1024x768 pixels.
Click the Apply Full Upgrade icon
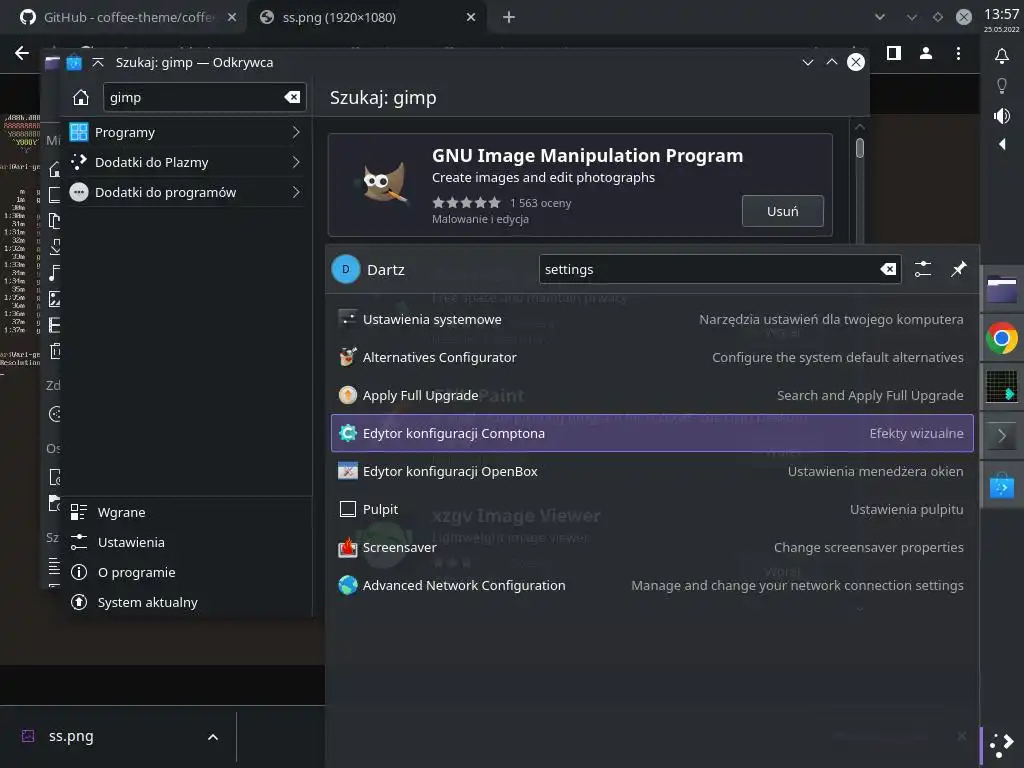coord(347,395)
